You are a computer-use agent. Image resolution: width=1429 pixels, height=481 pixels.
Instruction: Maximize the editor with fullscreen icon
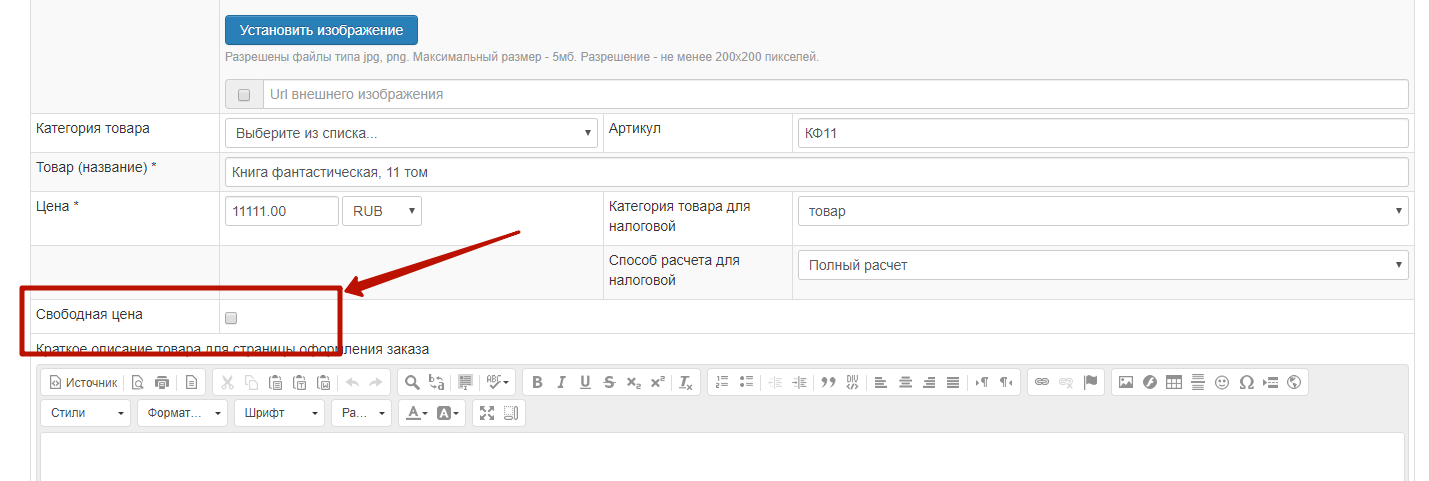(x=487, y=413)
